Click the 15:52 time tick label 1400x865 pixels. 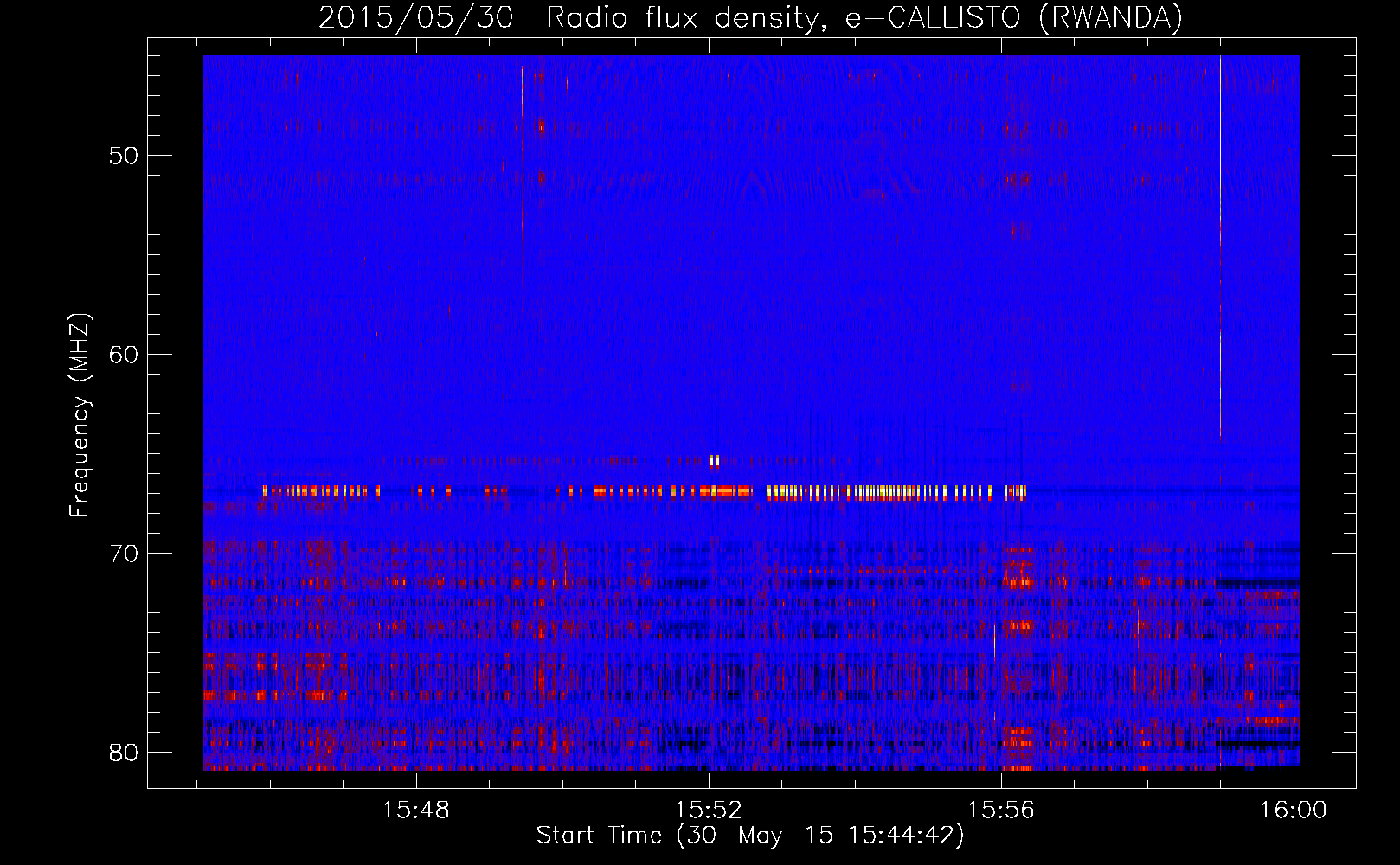click(709, 811)
